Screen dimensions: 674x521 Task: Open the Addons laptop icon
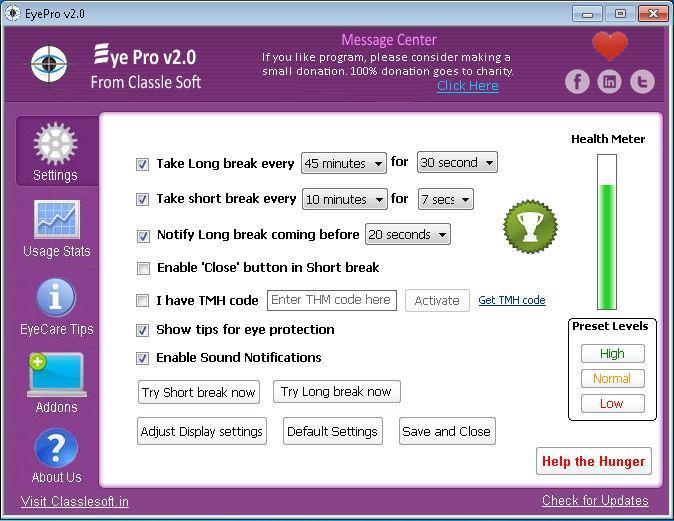pos(56,375)
